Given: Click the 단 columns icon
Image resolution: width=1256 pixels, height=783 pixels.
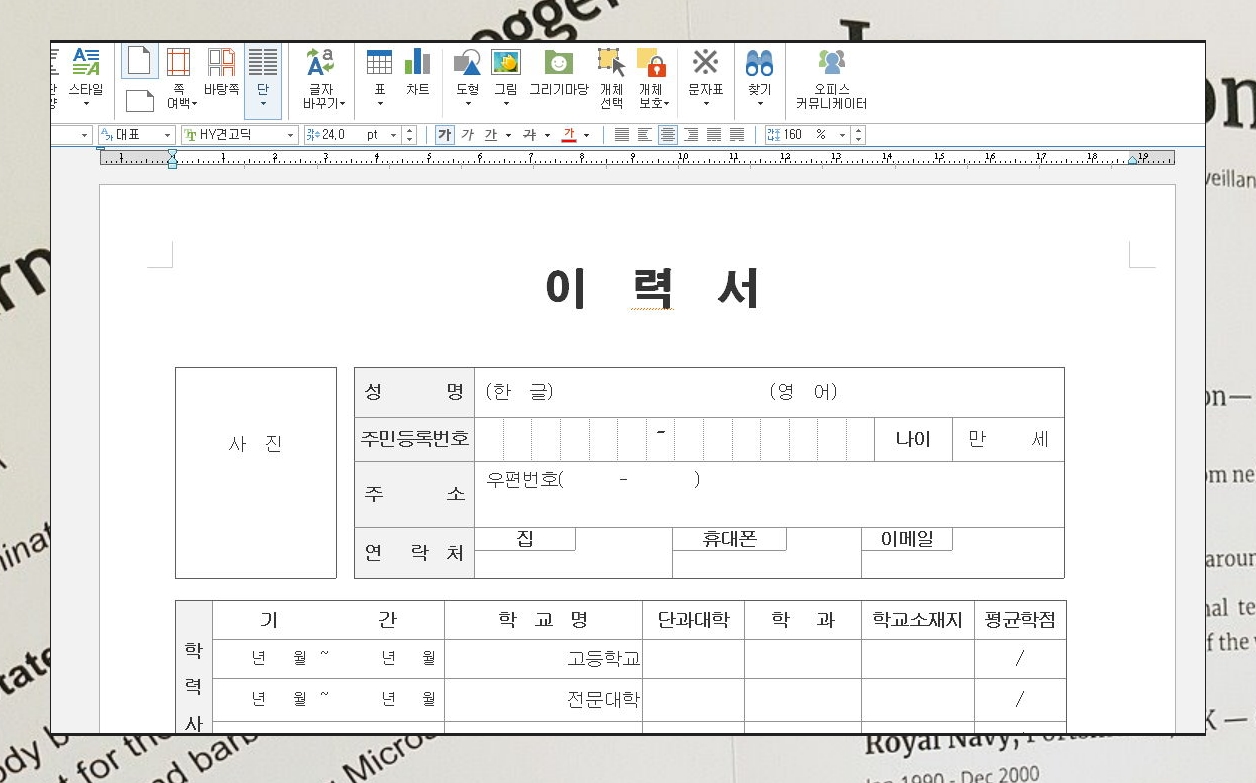Looking at the screenshot, I should (x=263, y=62).
